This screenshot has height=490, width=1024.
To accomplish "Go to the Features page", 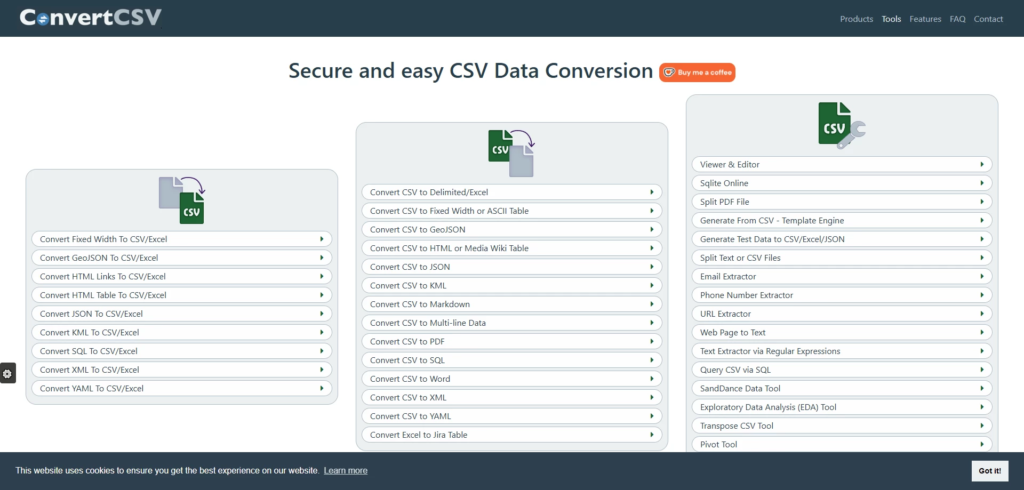I will [925, 19].
